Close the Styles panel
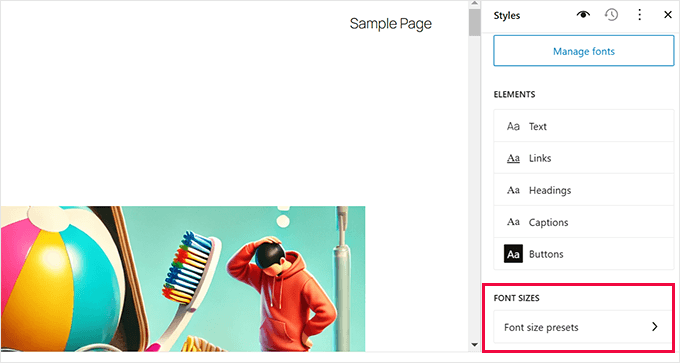Screen dimensions: 680x363 tap(668, 15)
